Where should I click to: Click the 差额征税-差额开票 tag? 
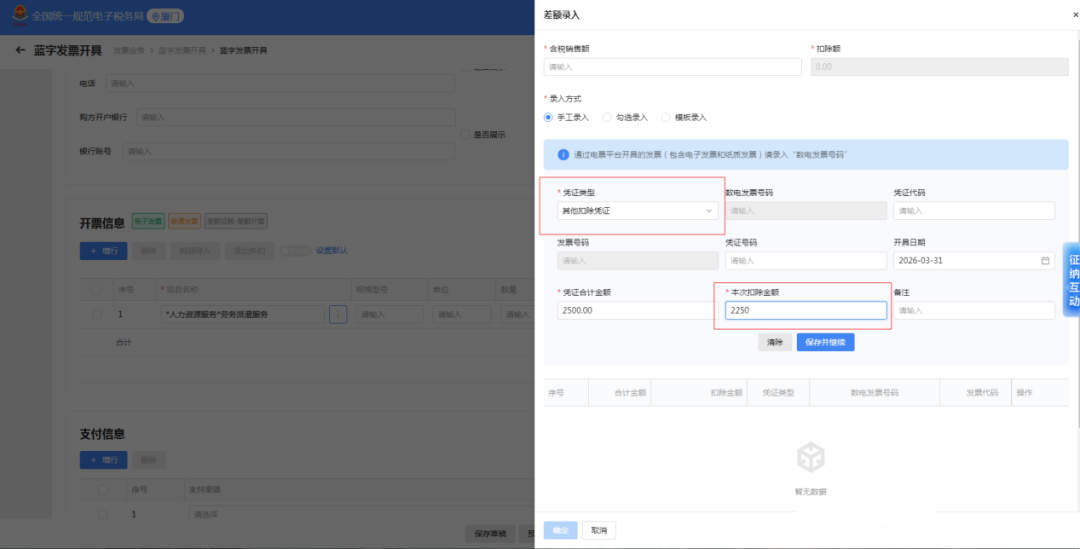coord(236,222)
